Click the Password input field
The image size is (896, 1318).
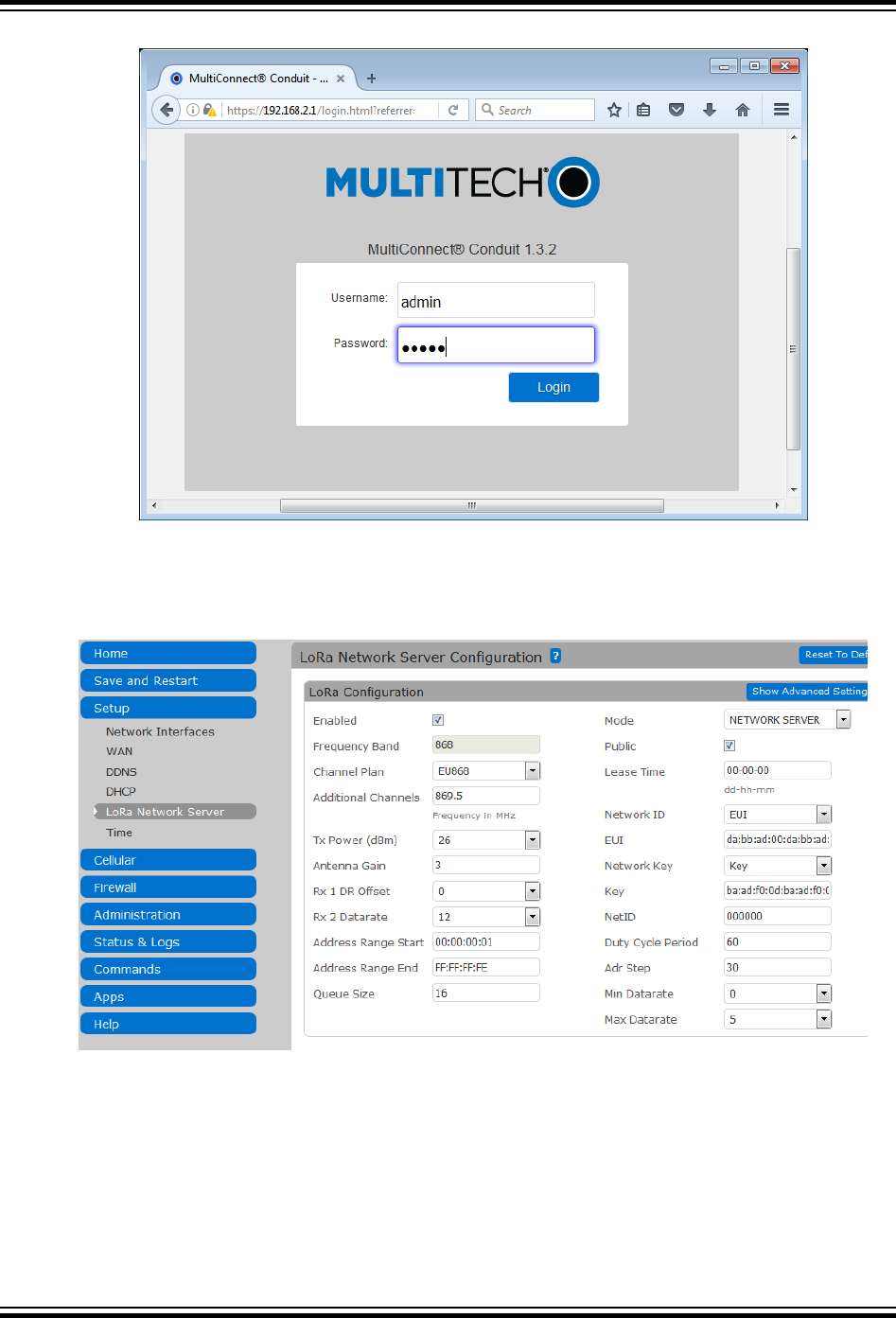496,345
